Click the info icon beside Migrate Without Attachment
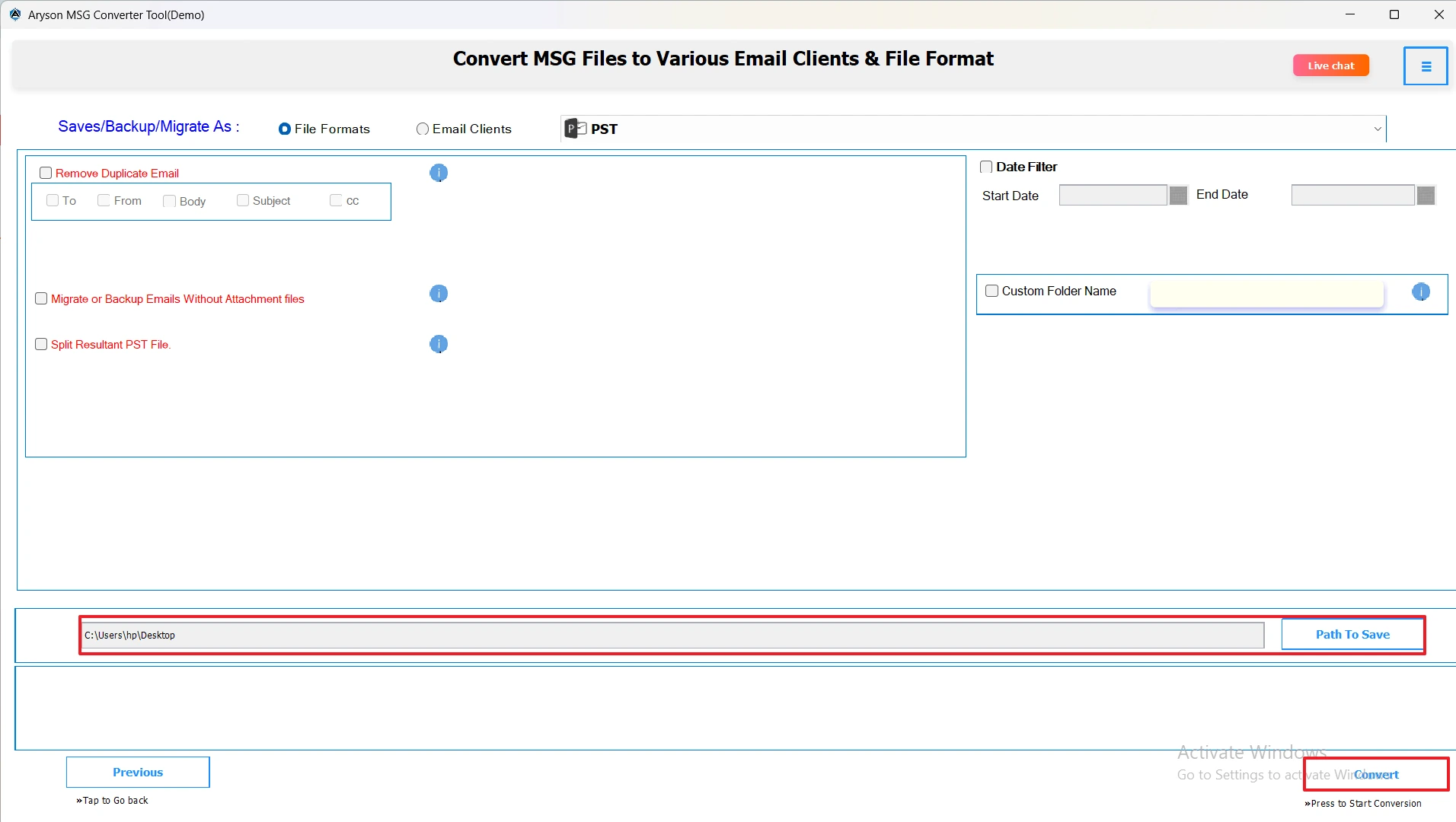 point(439,294)
